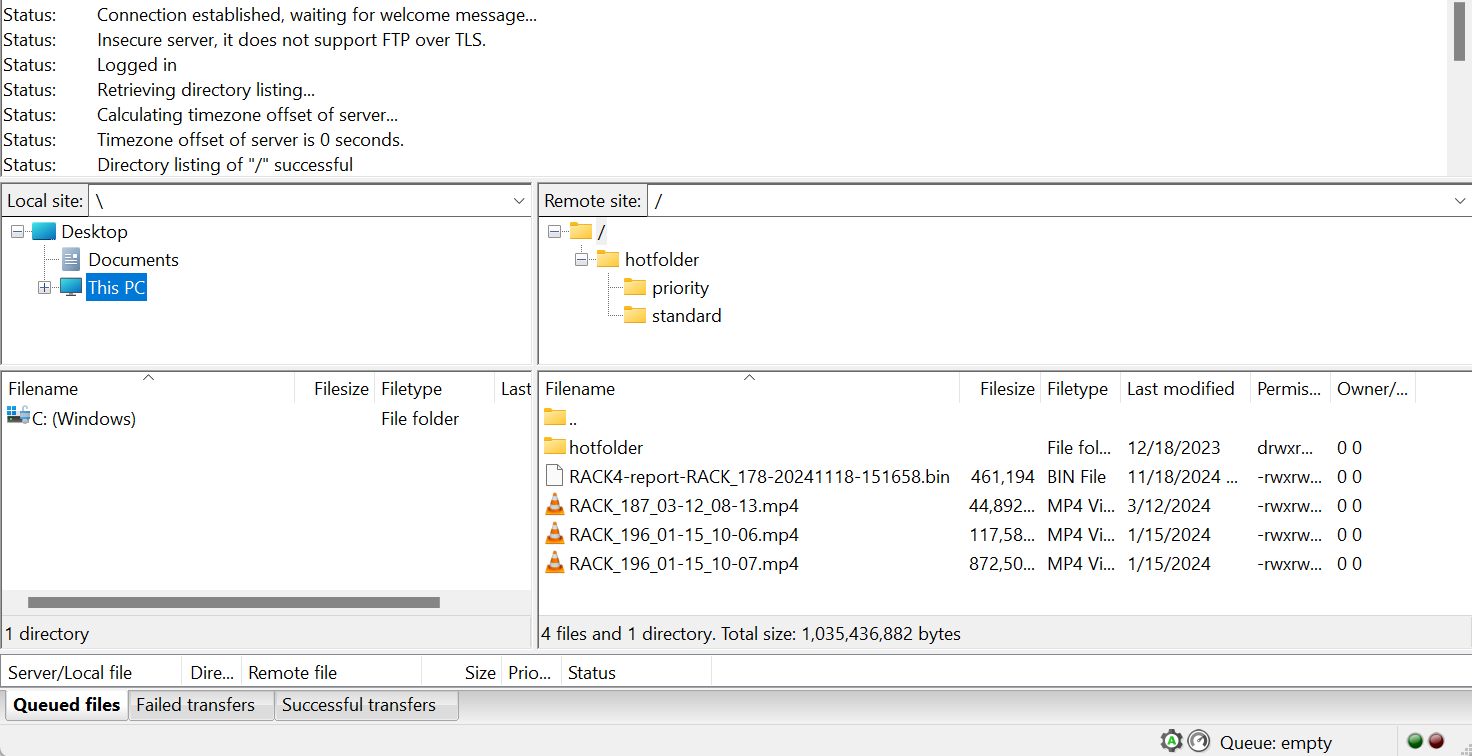Open the Remote site path dropdown
The image size is (1472, 756).
[x=1459, y=200]
